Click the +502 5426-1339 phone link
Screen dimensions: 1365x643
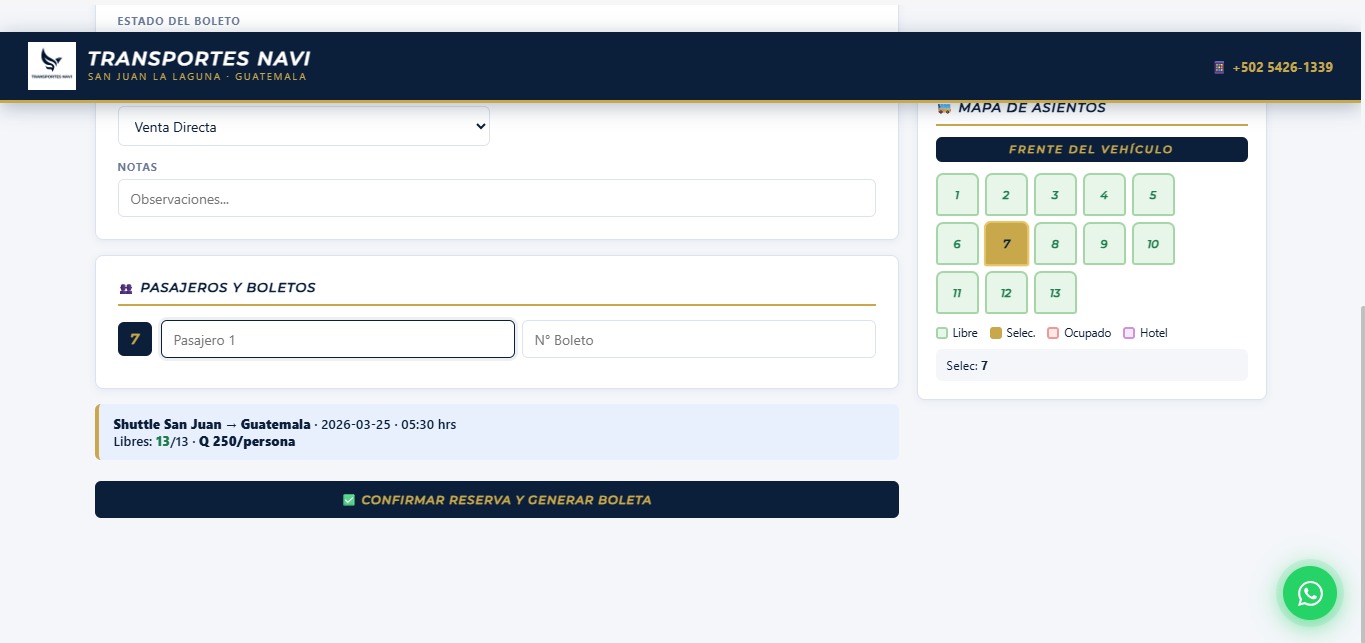[1282, 67]
